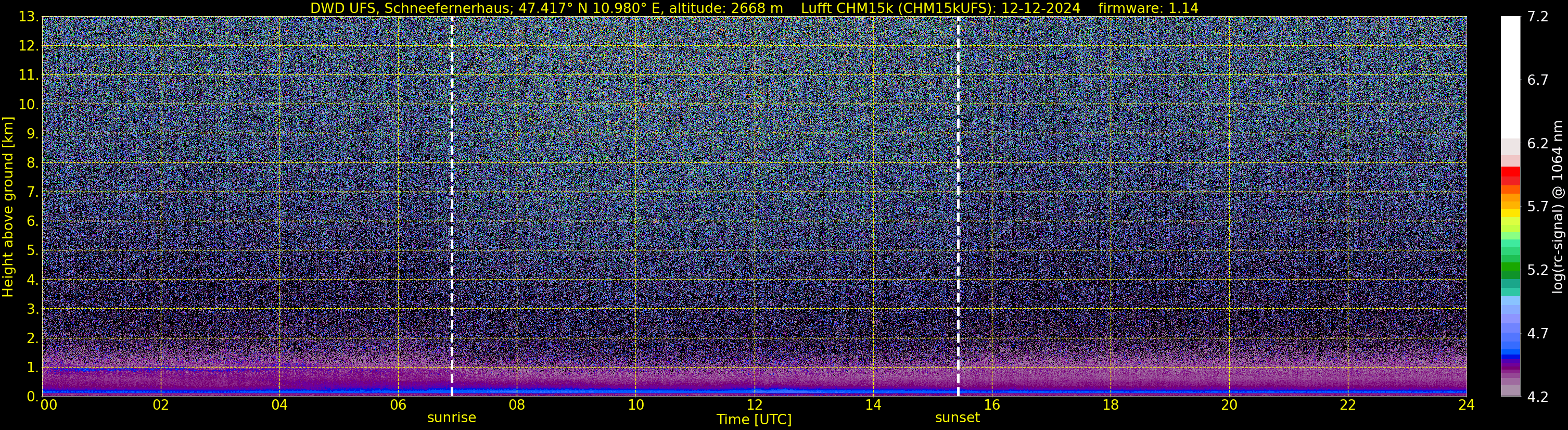Click the time axis tick label '16'
Viewport: 1568px width, 430px height.
[991, 405]
